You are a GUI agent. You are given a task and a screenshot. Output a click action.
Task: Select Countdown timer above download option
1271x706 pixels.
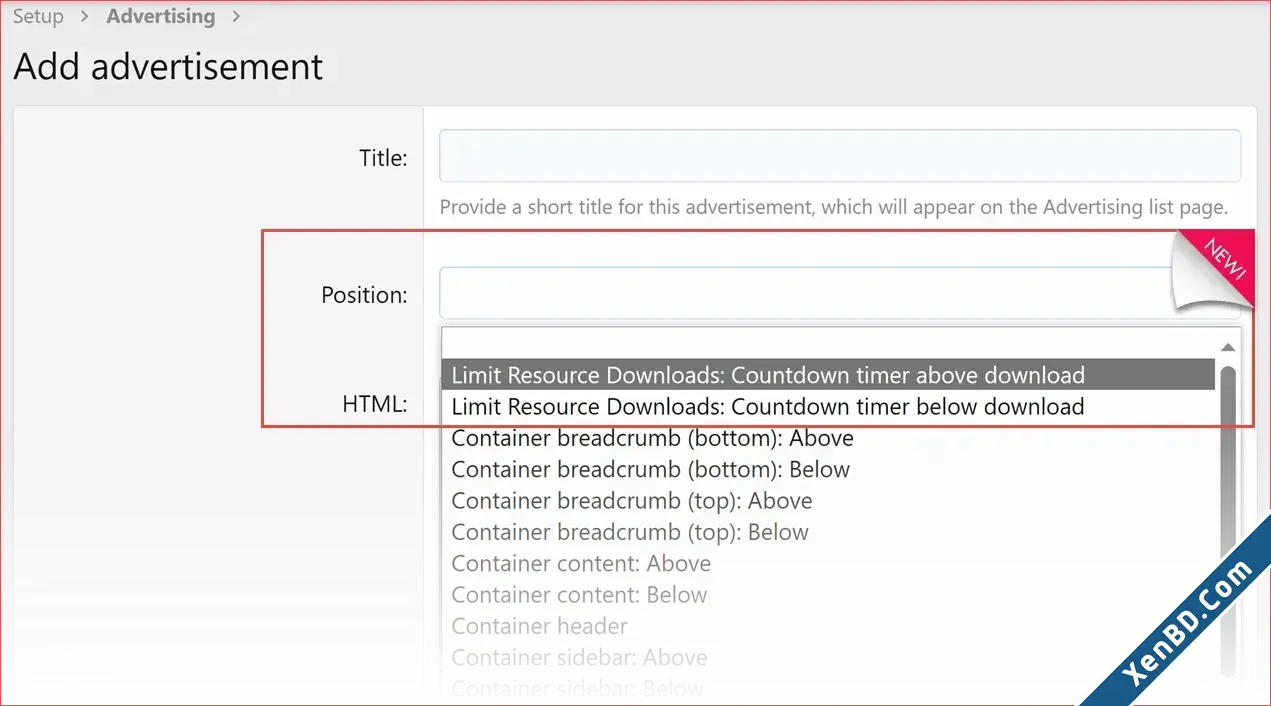828,375
